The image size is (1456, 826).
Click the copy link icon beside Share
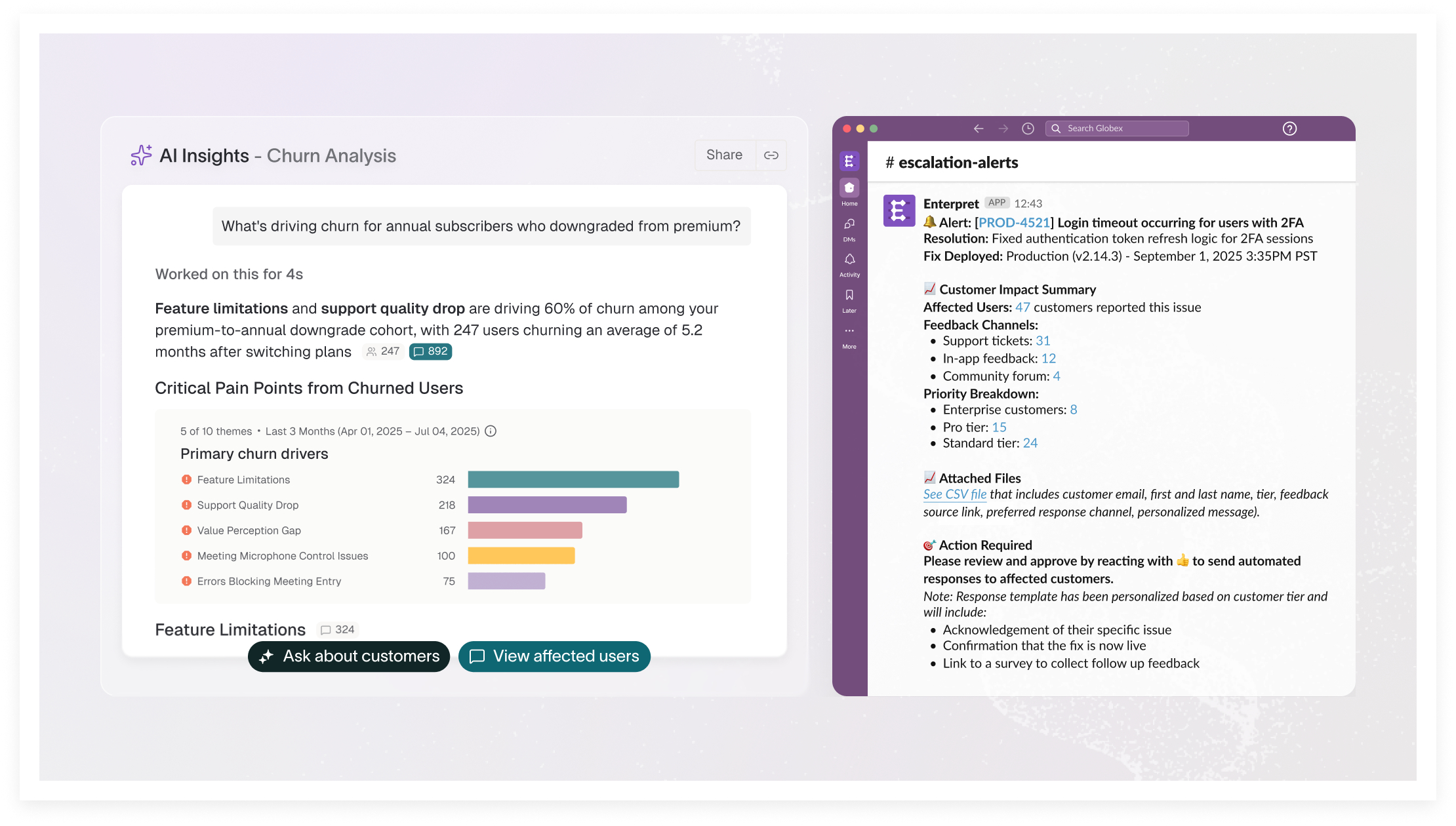click(x=771, y=155)
